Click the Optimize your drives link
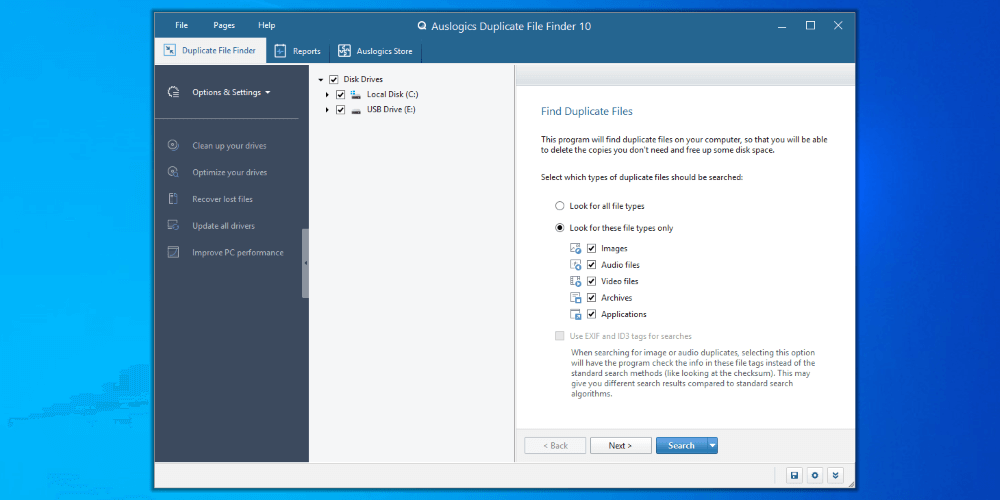 coord(230,172)
